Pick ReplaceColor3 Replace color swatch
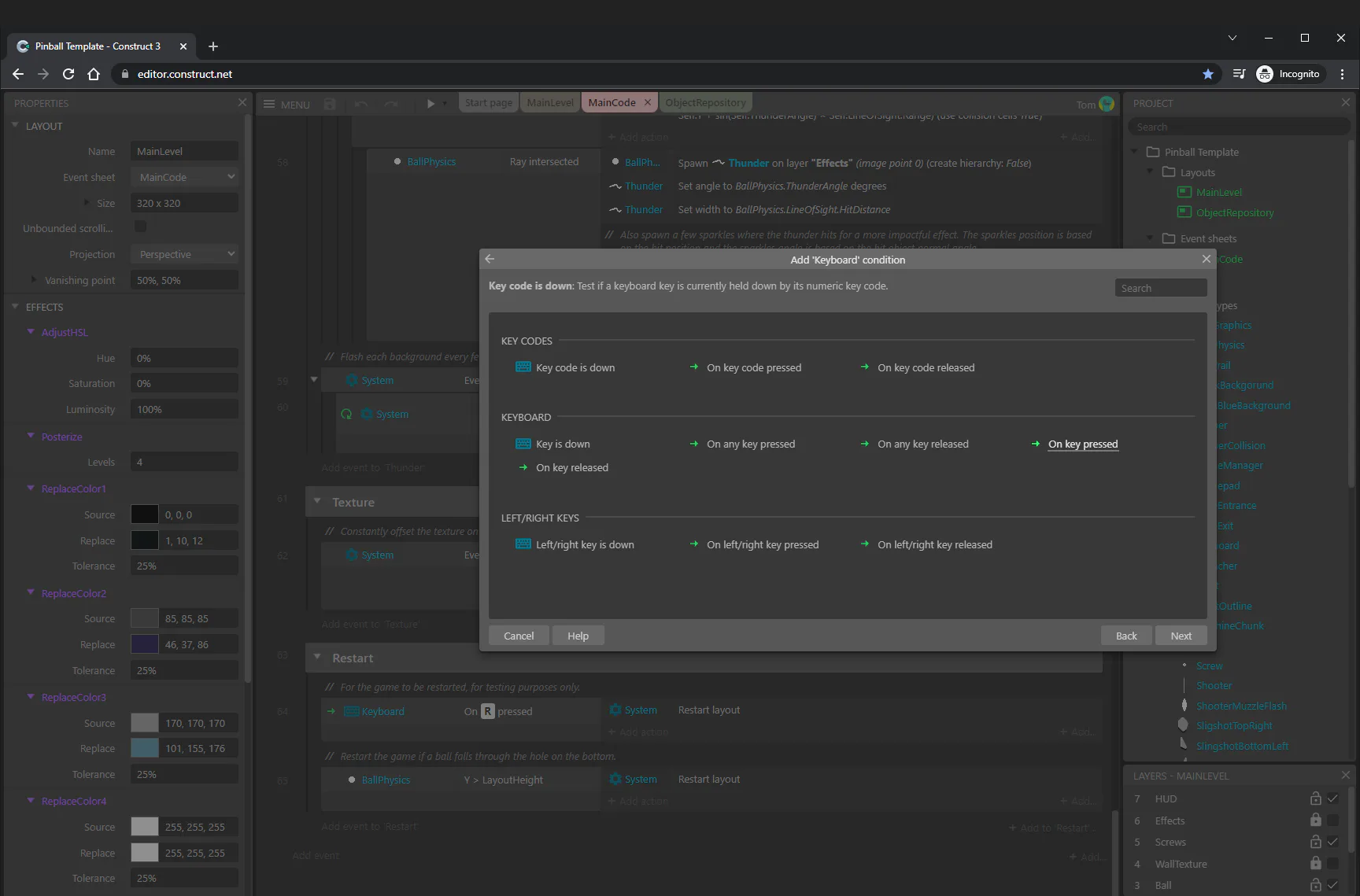1360x896 pixels. click(x=144, y=748)
